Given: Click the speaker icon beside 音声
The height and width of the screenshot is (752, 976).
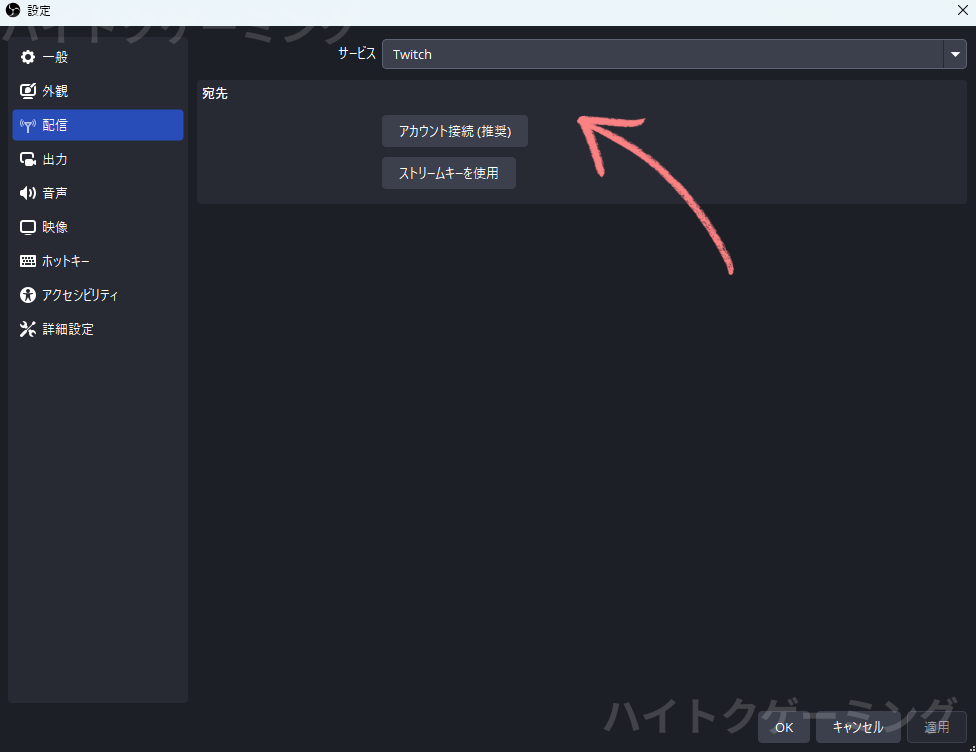Looking at the screenshot, I should pyautogui.click(x=27, y=193).
